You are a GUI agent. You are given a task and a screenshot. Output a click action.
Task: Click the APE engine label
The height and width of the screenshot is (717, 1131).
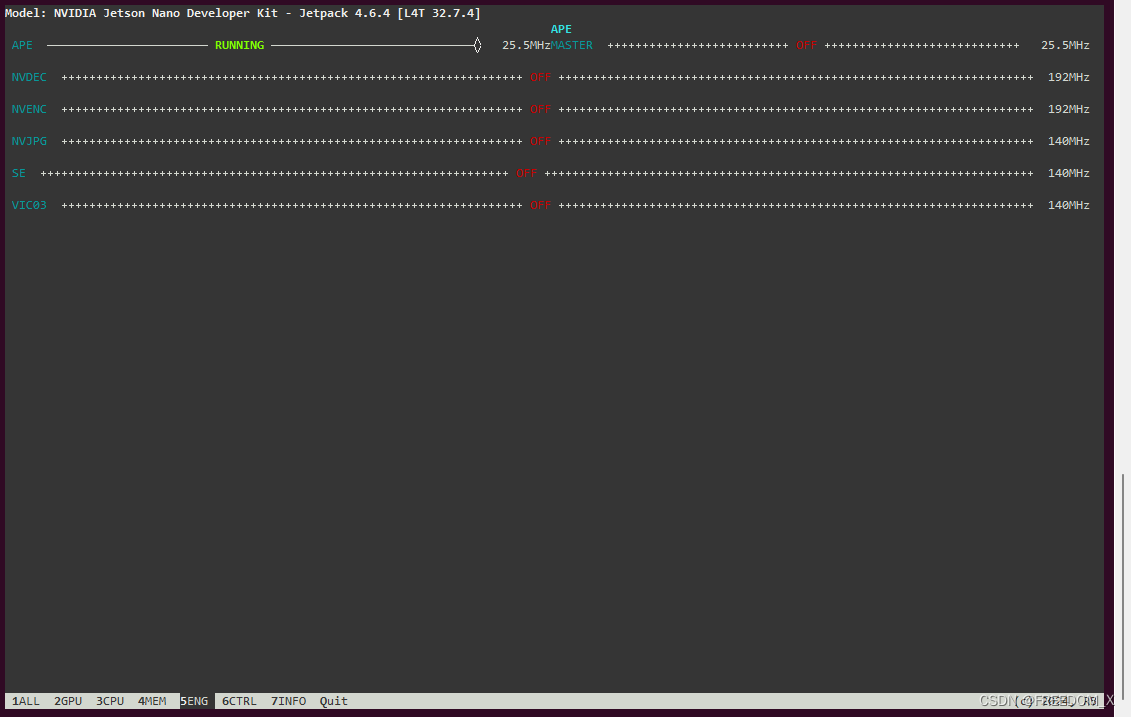click(x=22, y=45)
